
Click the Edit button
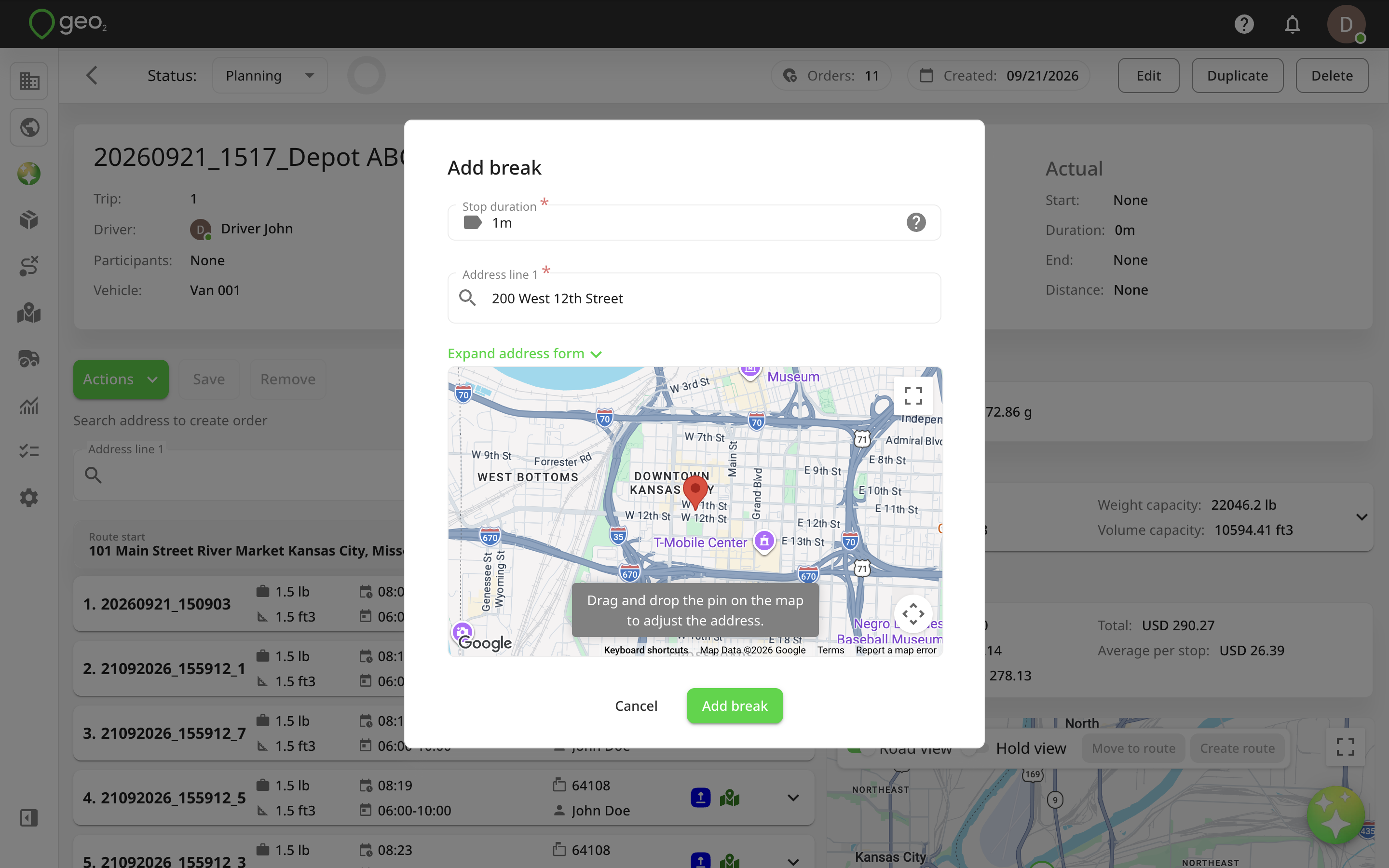tap(1148, 75)
